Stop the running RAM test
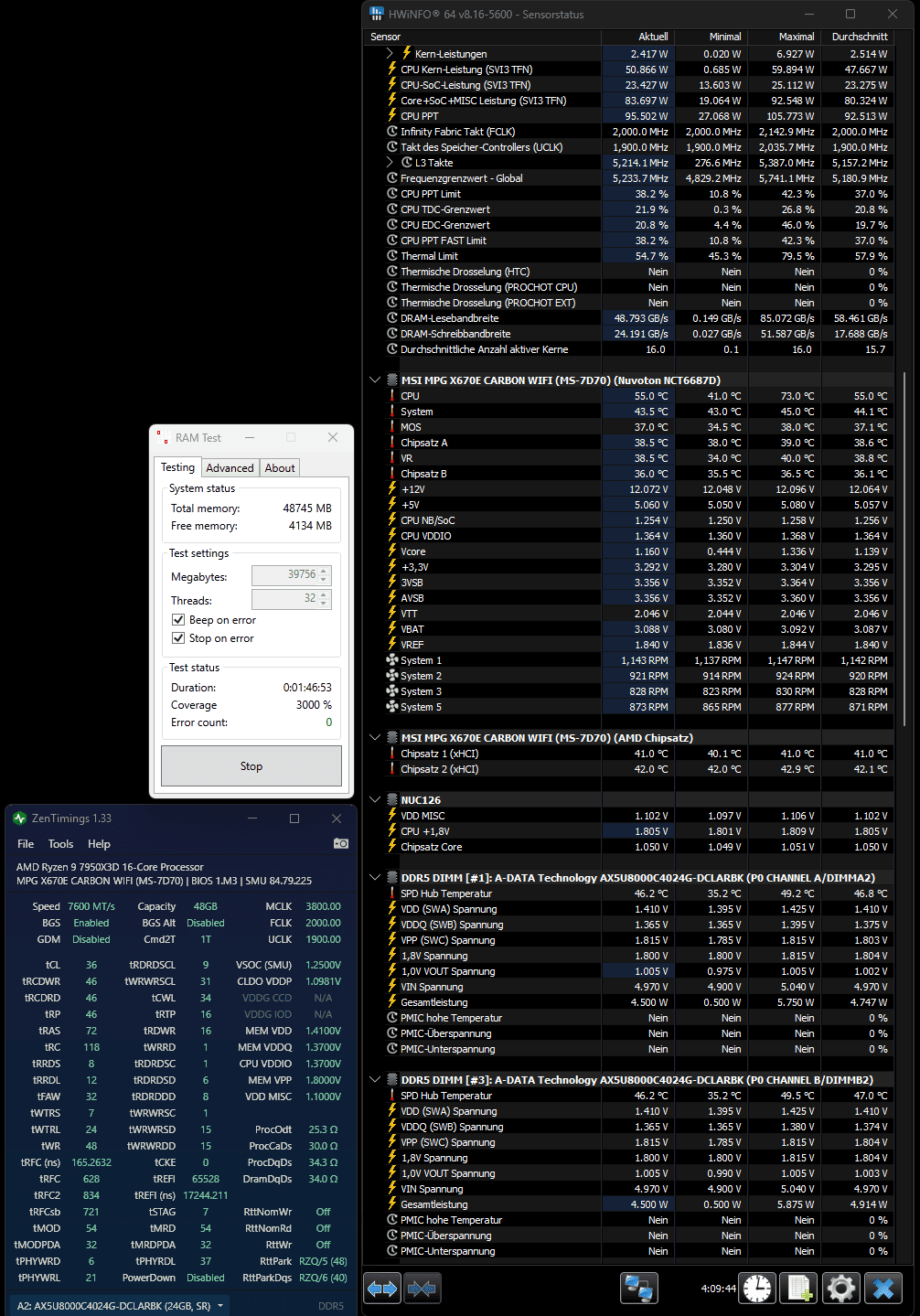 251,766
